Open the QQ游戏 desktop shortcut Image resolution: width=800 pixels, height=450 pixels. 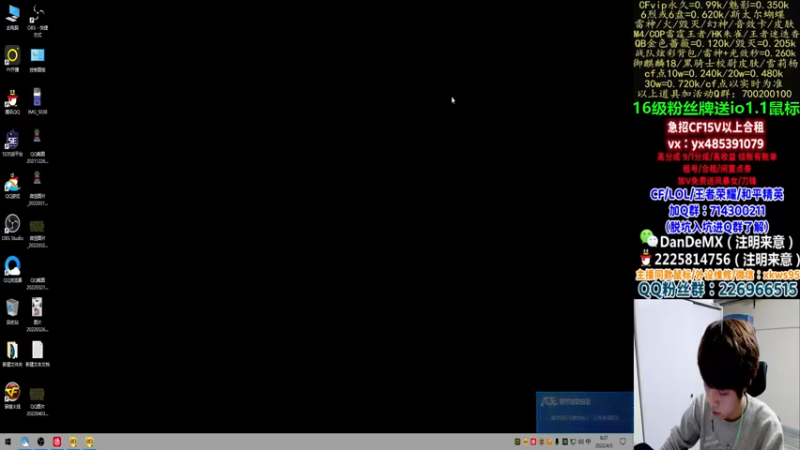[x=12, y=185]
